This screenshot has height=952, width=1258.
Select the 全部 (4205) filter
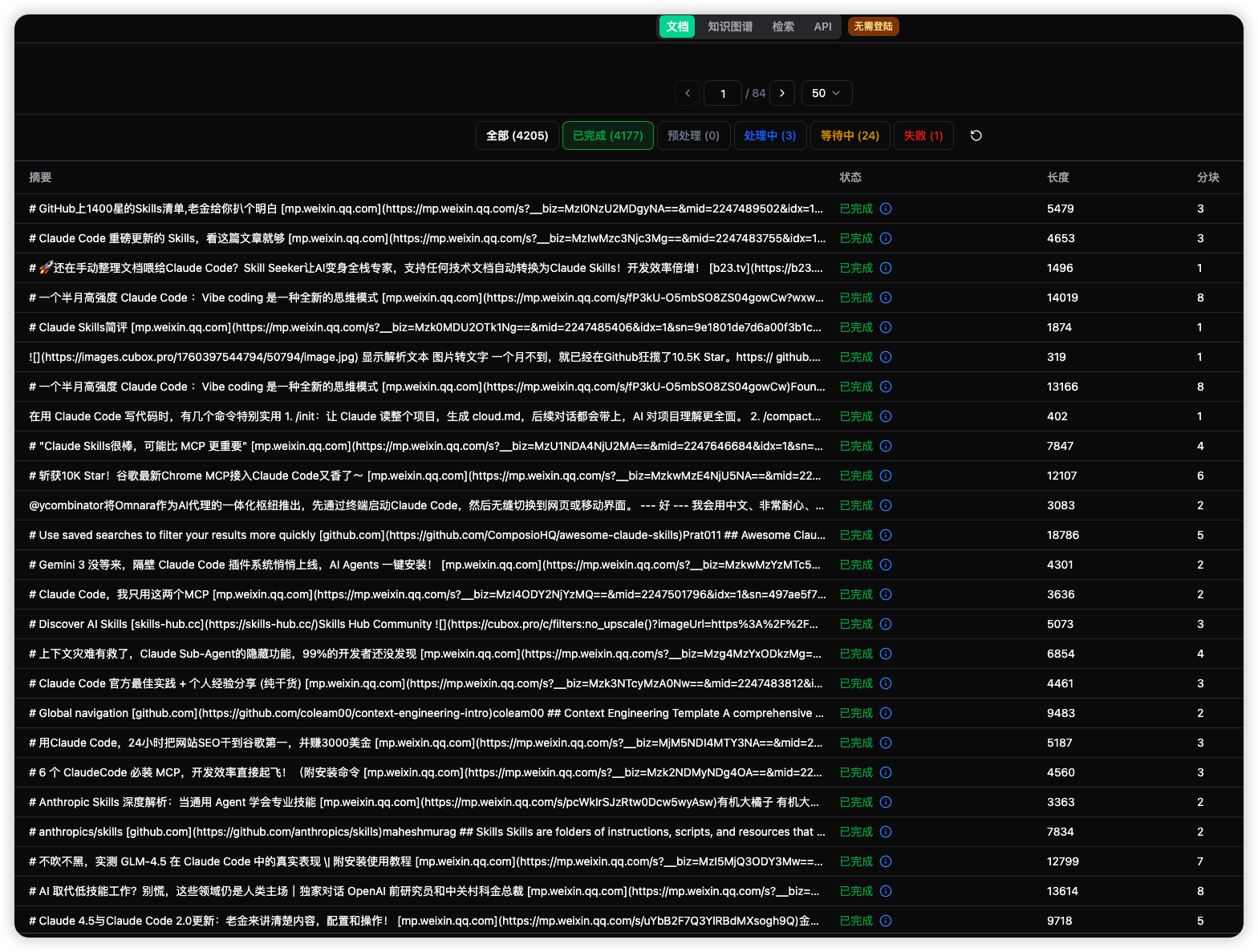point(517,136)
